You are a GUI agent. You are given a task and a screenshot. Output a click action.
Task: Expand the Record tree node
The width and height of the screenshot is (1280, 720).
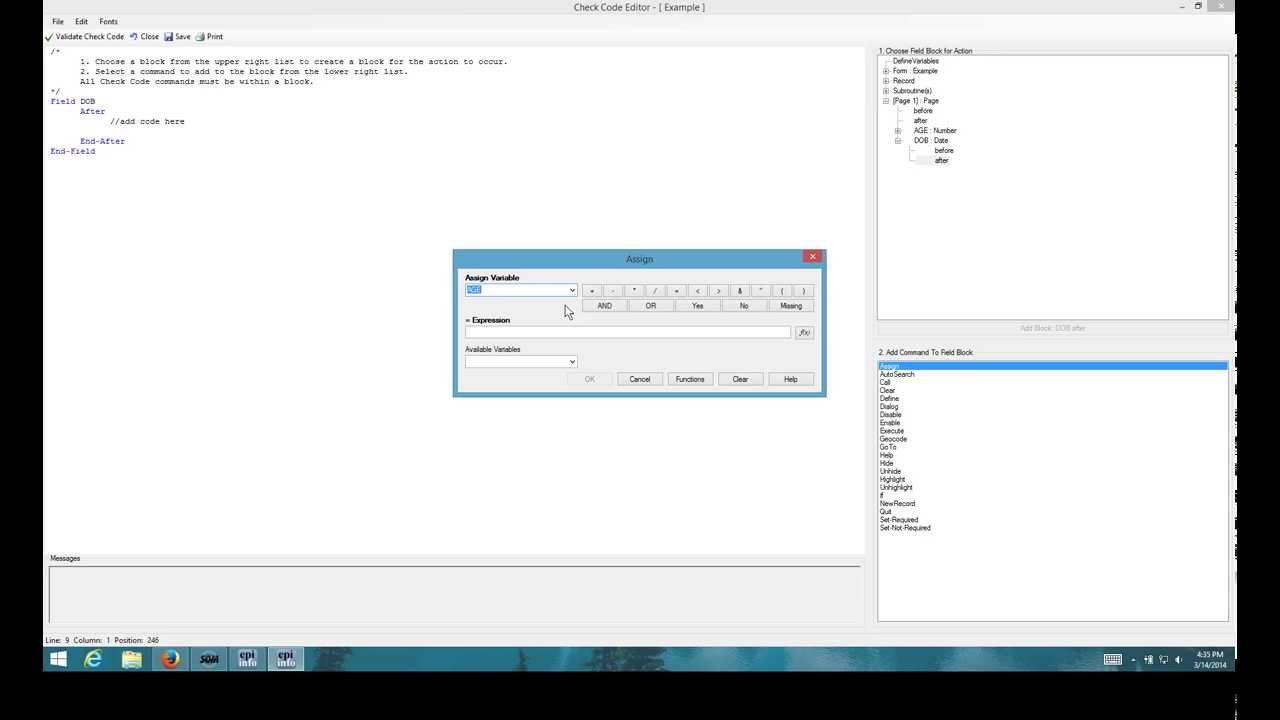(x=886, y=81)
